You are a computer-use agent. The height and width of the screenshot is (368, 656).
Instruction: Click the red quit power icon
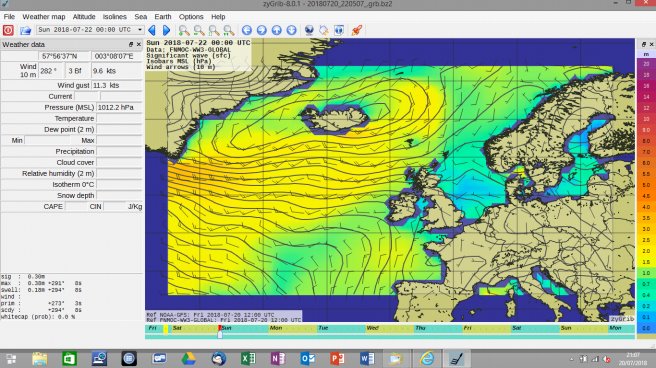click(8, 30)
